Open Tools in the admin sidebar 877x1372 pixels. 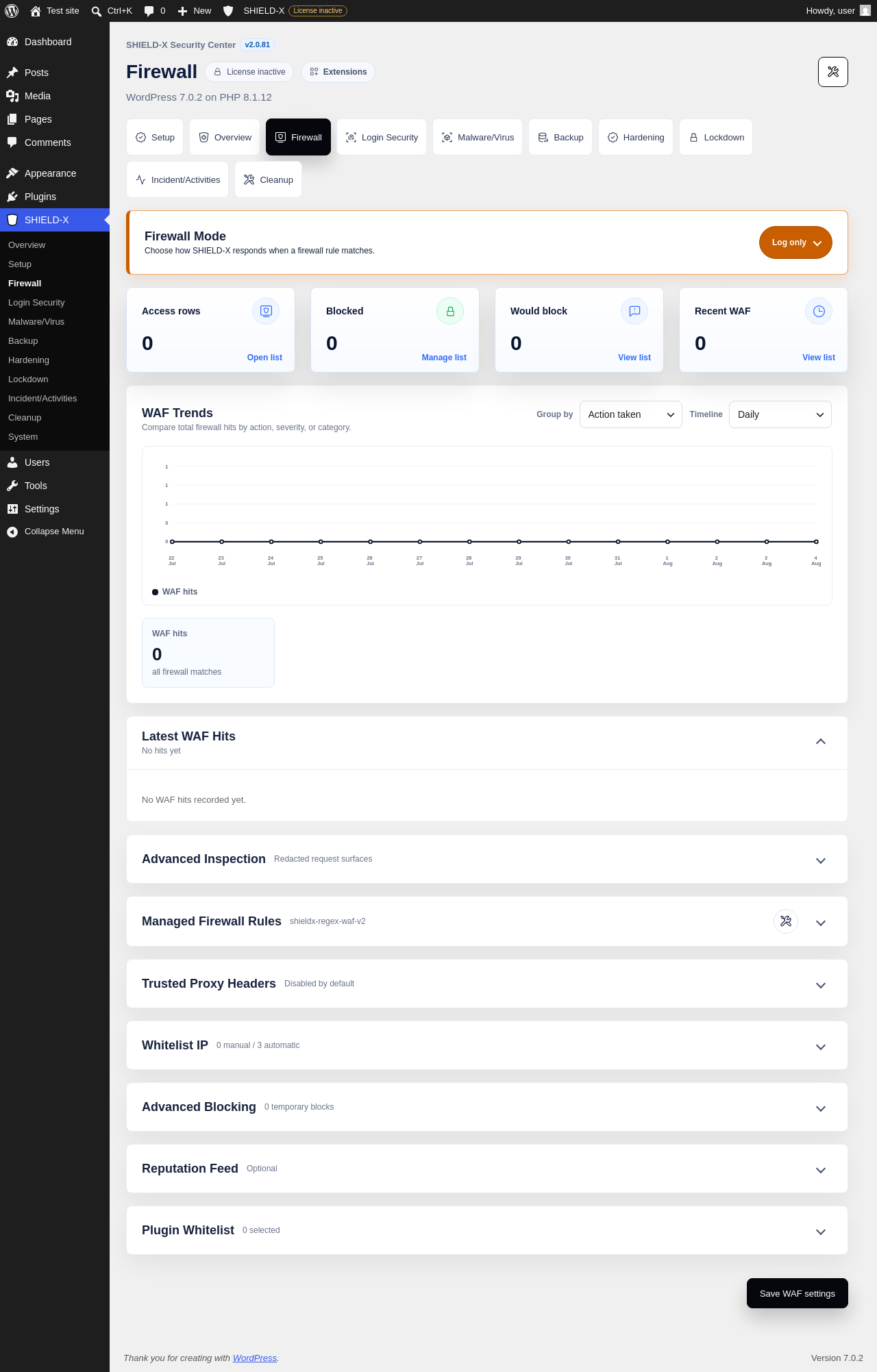[55, 486]
